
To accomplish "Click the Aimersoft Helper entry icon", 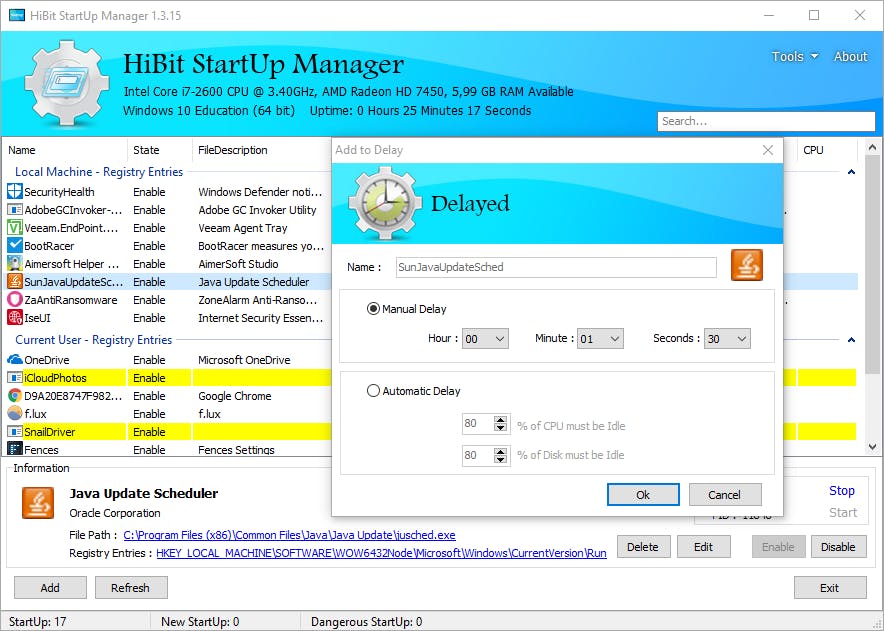I will click(x=15, y=264).
